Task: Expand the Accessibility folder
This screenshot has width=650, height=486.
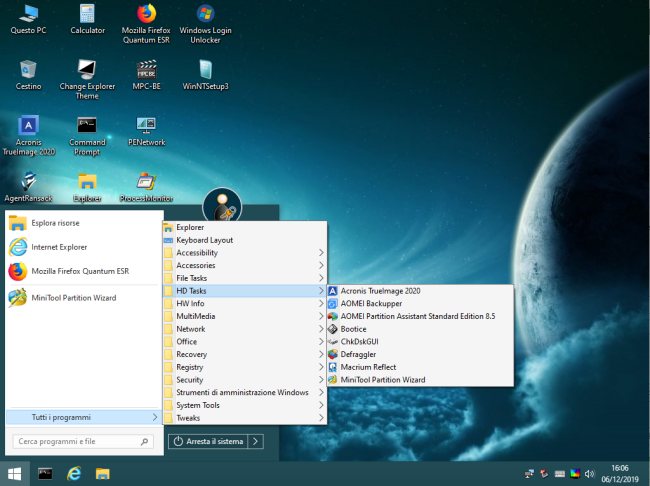Action: tap(245, 253)
